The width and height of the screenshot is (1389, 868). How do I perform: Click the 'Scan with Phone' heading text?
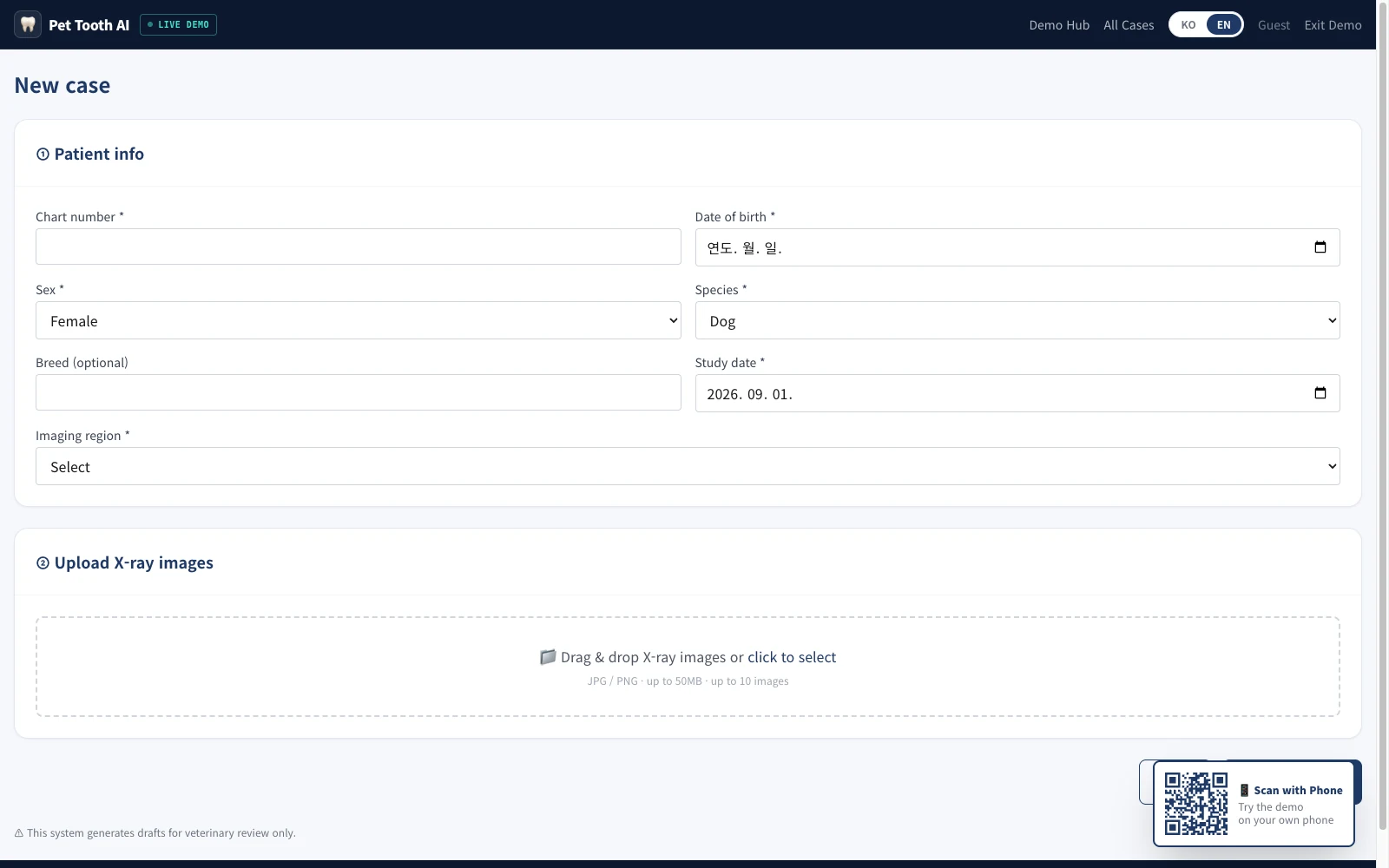pyautogui.click(x=1298, y=790)
